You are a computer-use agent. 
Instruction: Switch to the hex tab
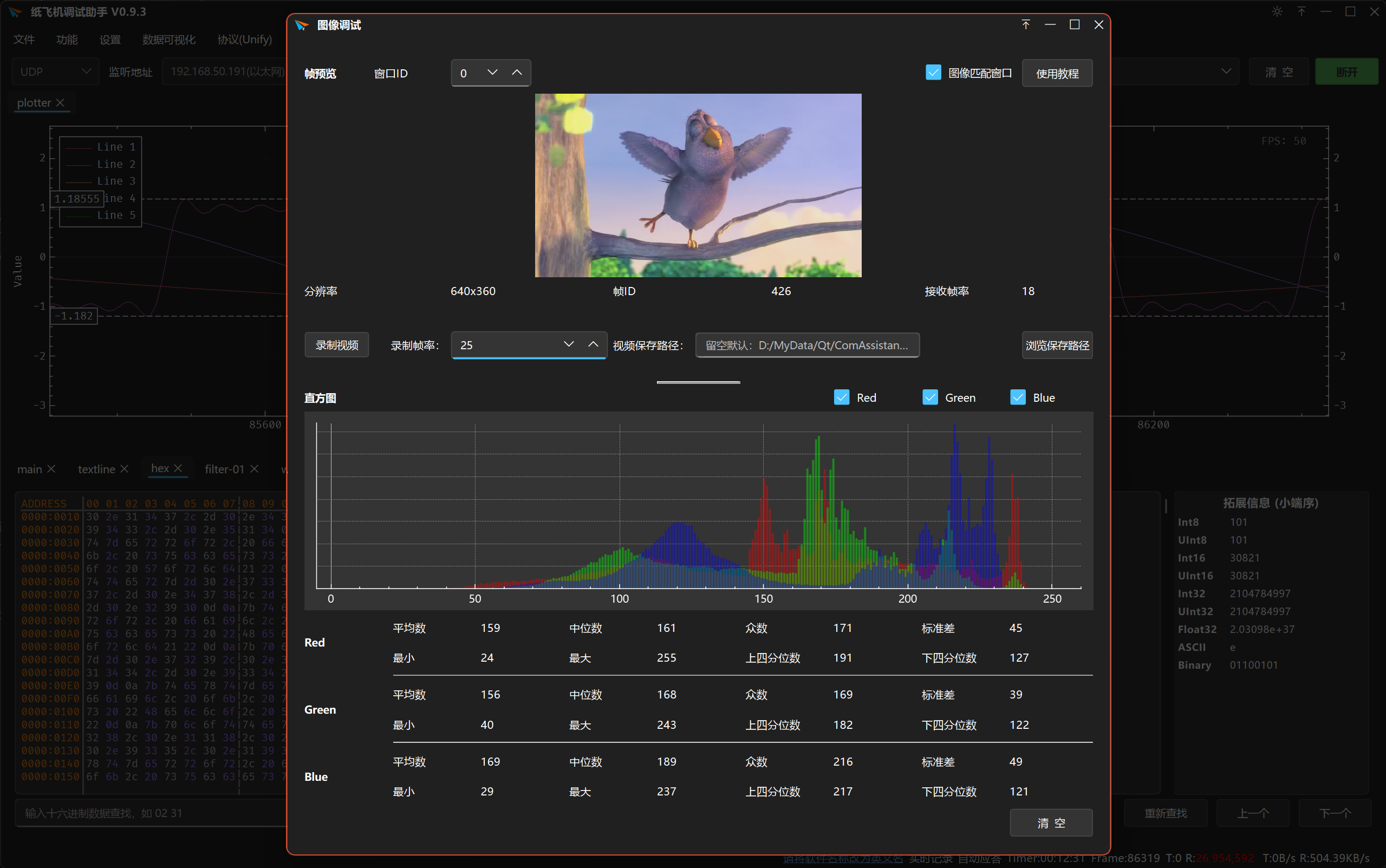click(160, 468)
